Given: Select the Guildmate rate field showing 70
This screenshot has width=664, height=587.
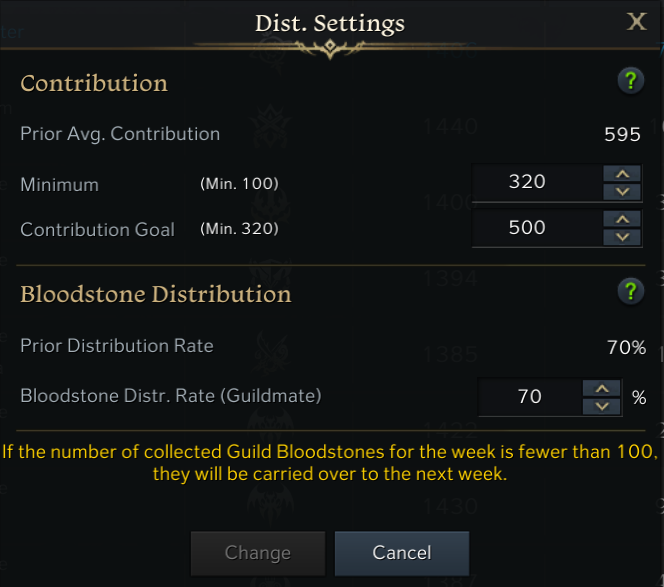Looking at the screenshot, I should pyautogui.click(x=530, y=397).
